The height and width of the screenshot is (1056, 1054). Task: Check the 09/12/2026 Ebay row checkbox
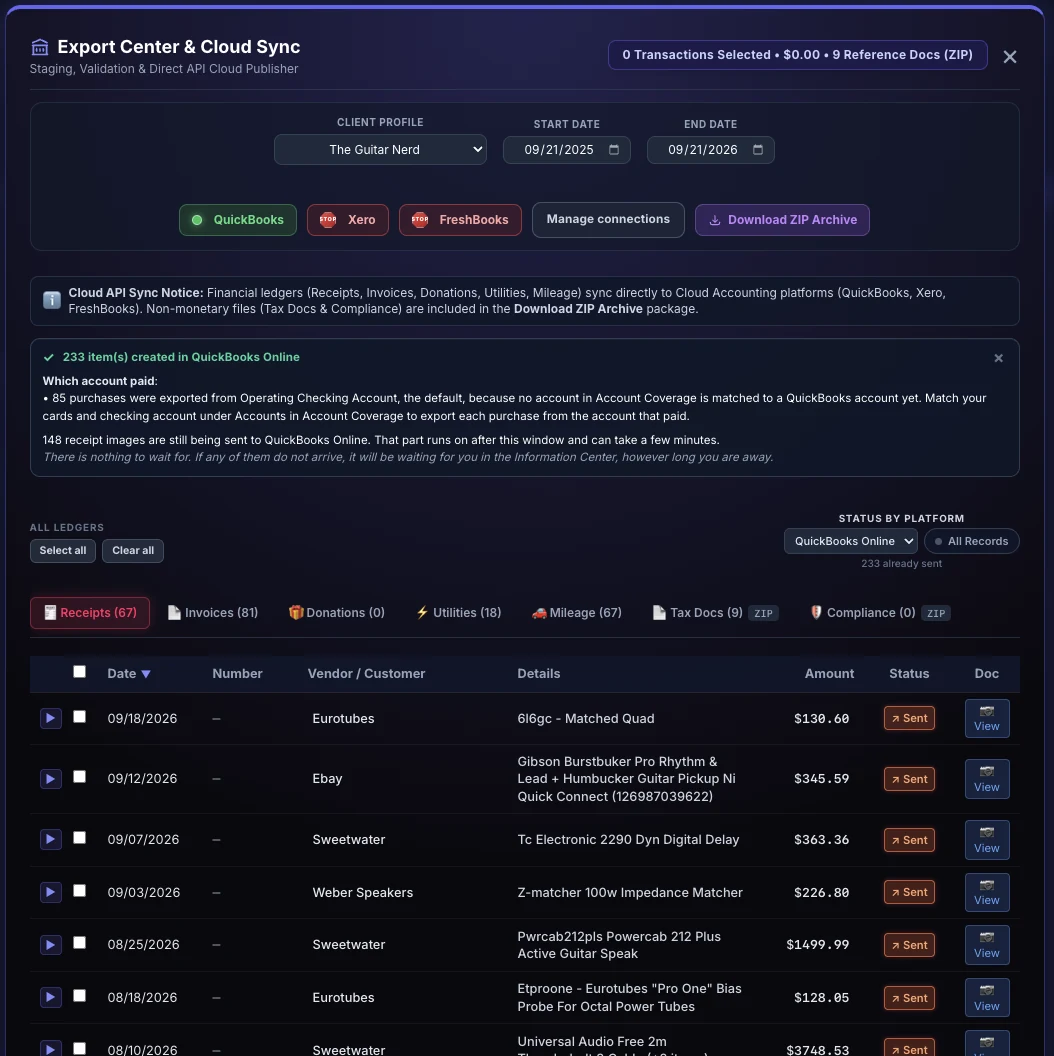click(x=79, y=777)
